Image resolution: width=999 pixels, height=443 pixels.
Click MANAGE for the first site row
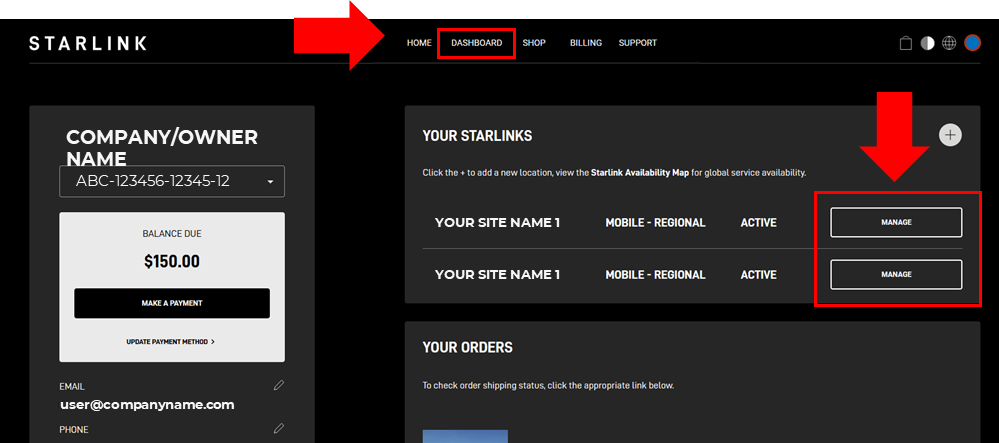(896, 222)
